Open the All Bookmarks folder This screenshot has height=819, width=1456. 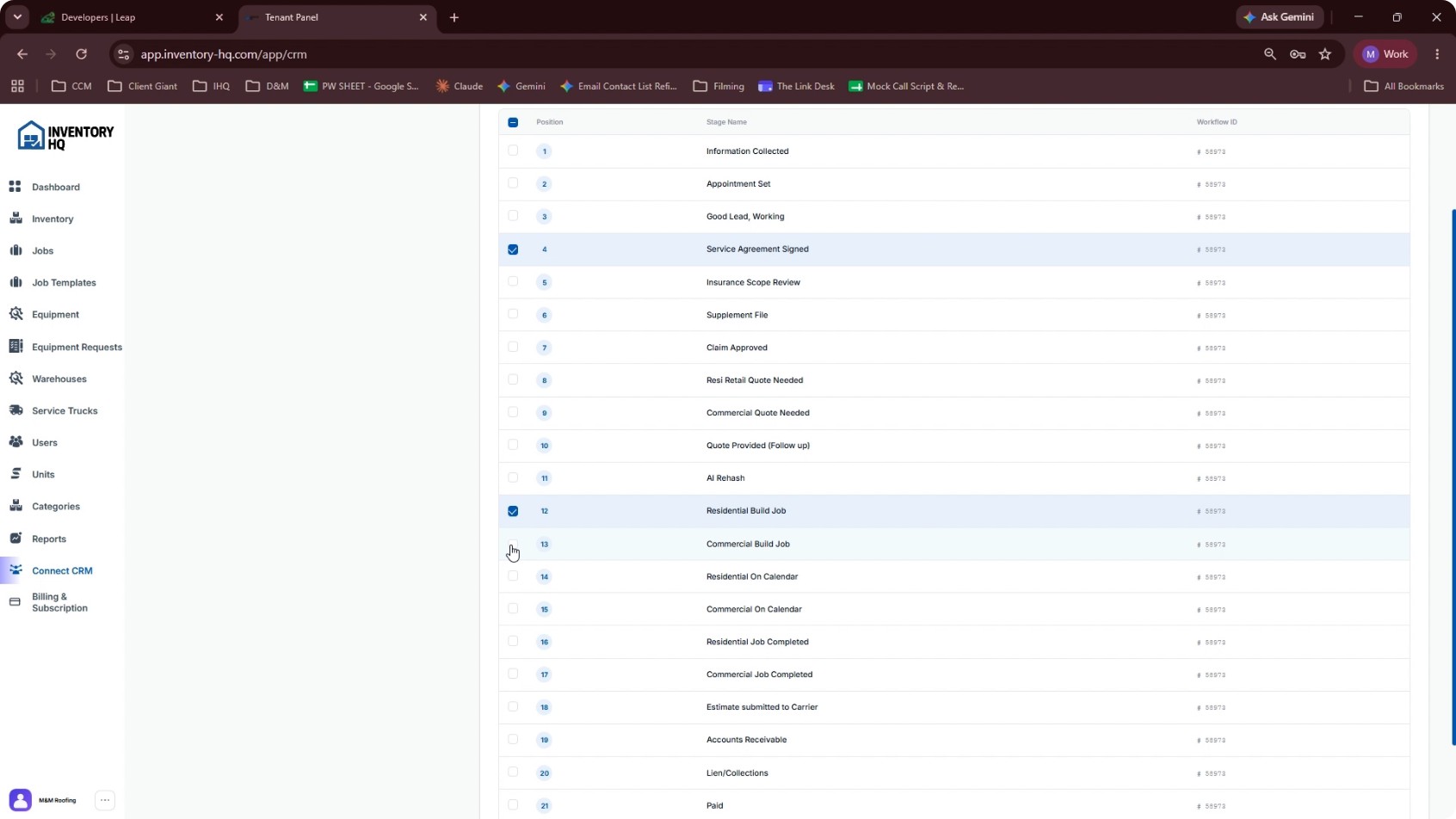point(1404,86)
